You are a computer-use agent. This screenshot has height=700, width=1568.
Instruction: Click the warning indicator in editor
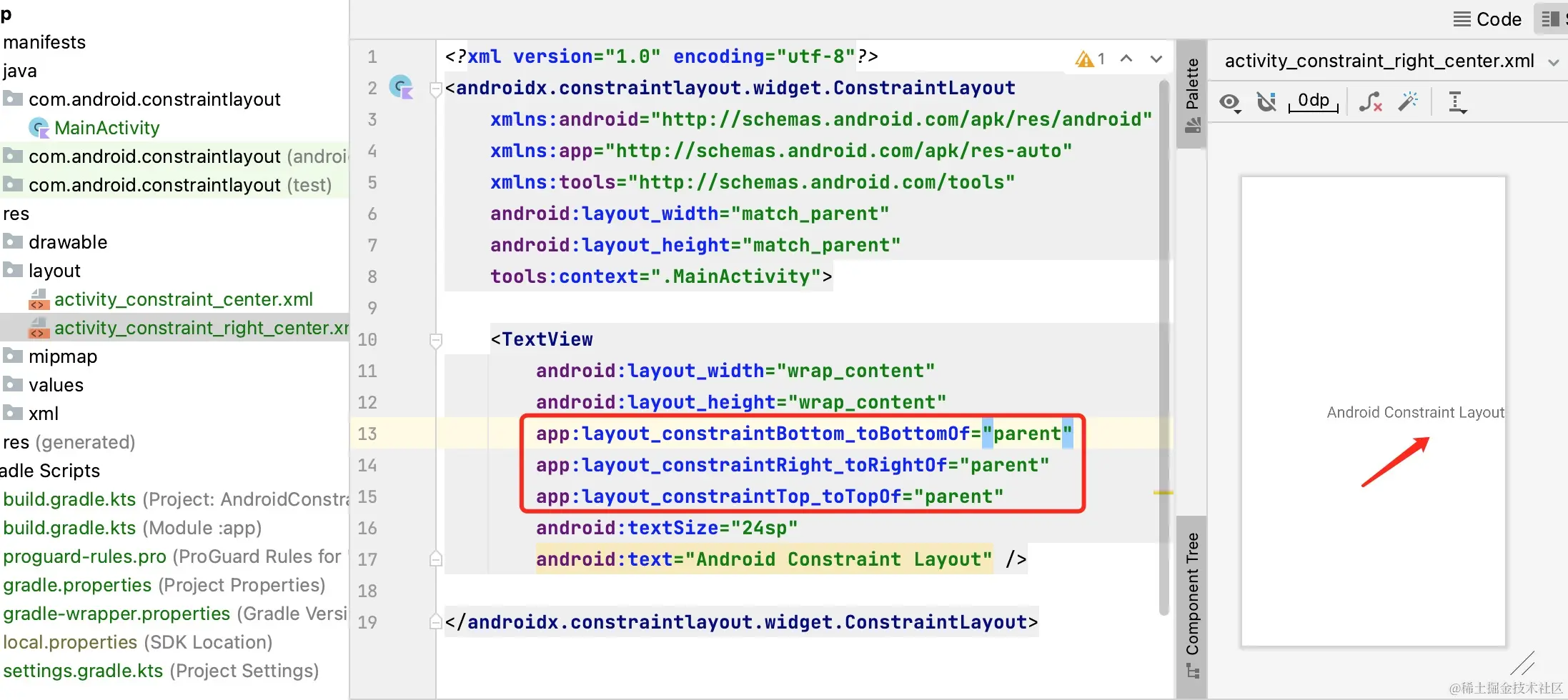click(1090, 59)
